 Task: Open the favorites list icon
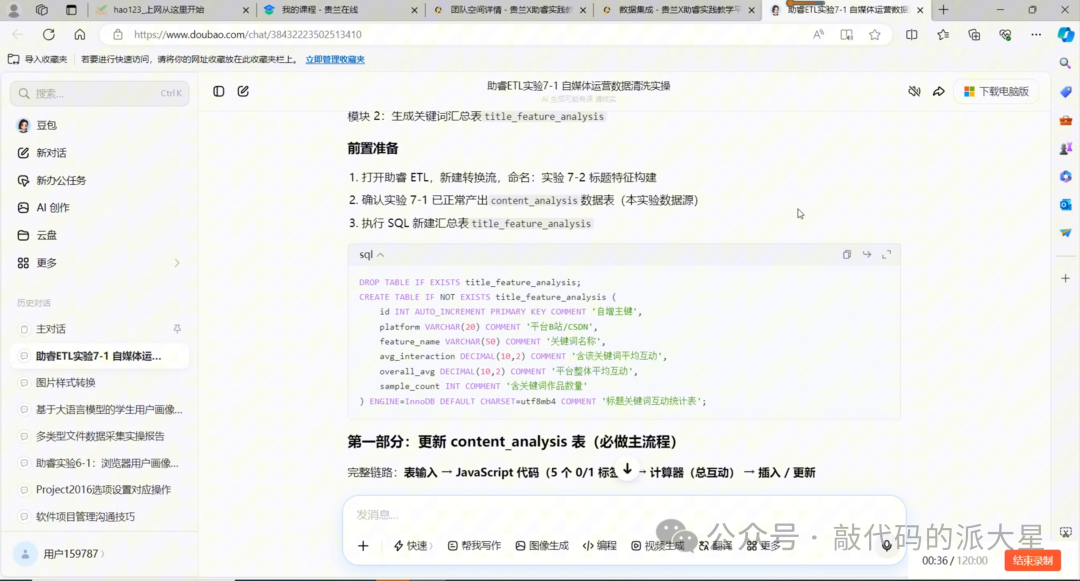pos(943,34)
